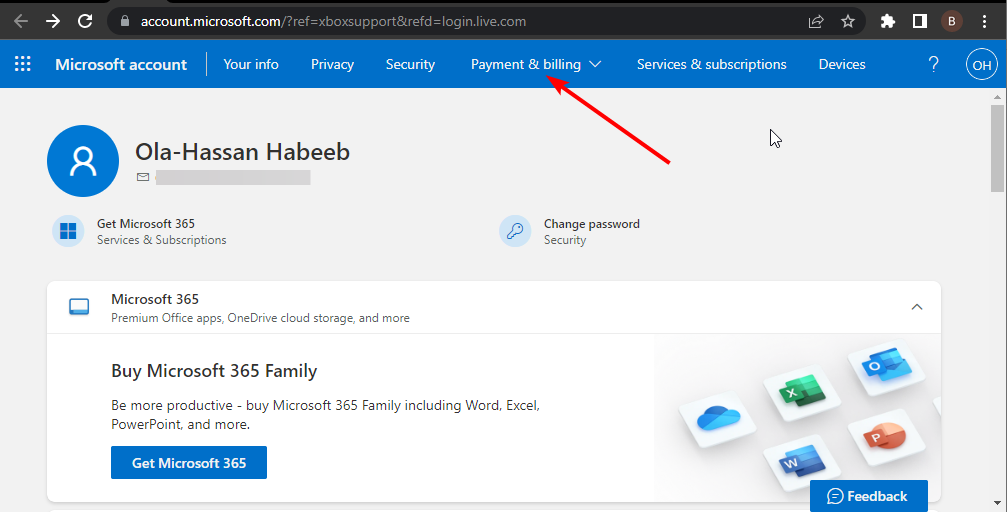This screenshot has width=1007, height=512.
Task: Open the Chrome three-dot menu
Action: pos(985,21)
